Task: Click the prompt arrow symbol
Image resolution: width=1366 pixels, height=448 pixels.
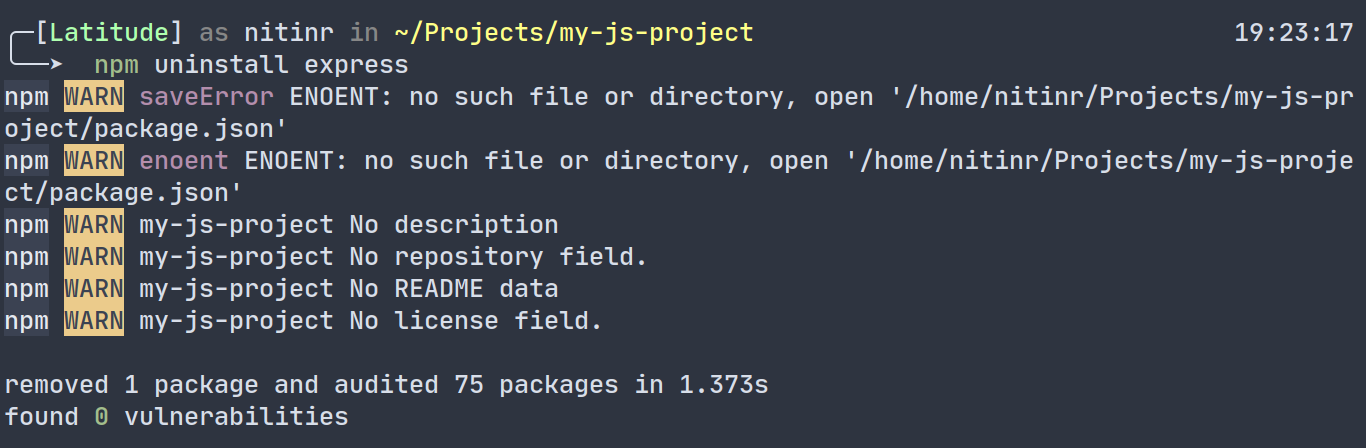Action: click(35, 65)
